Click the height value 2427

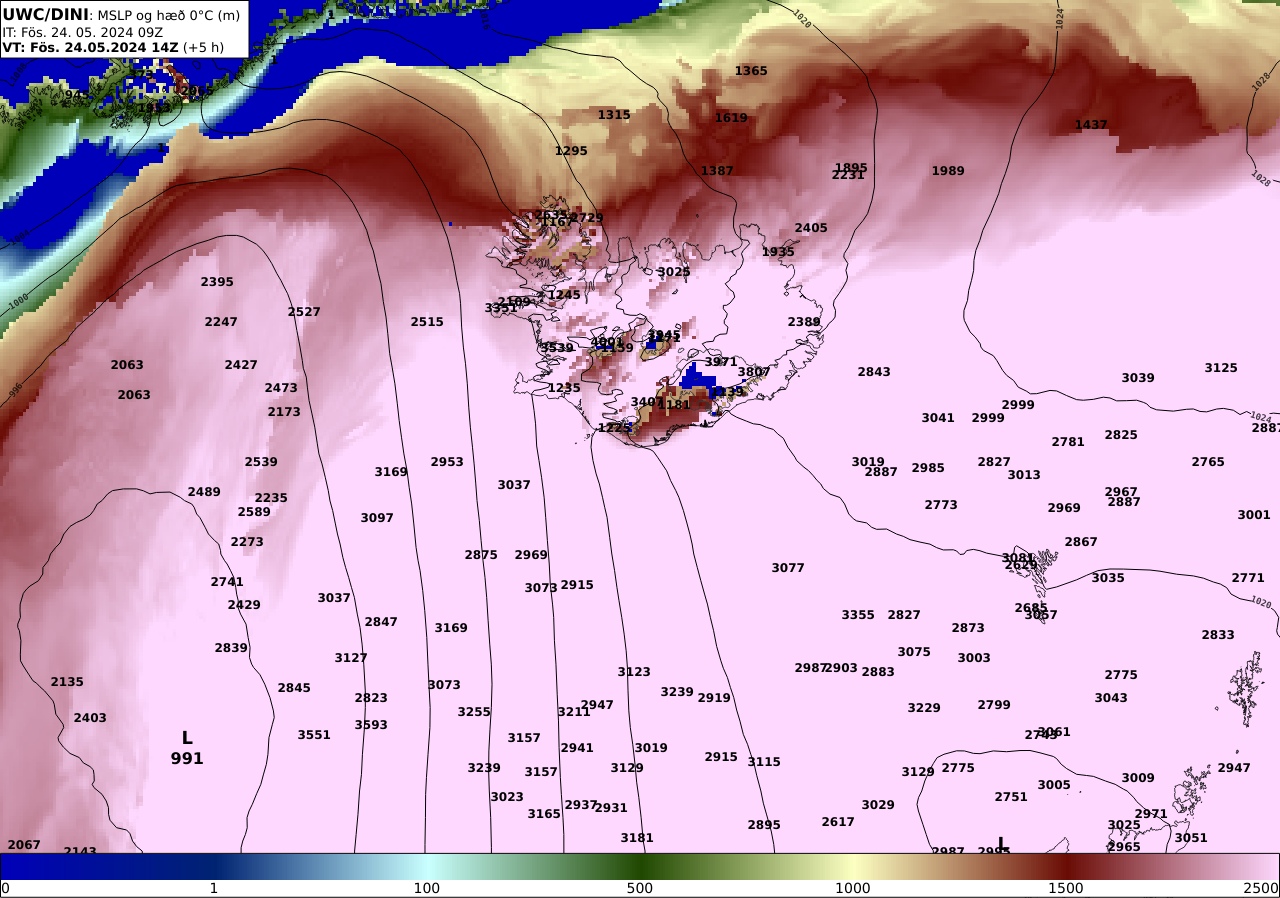coord(241,365)
